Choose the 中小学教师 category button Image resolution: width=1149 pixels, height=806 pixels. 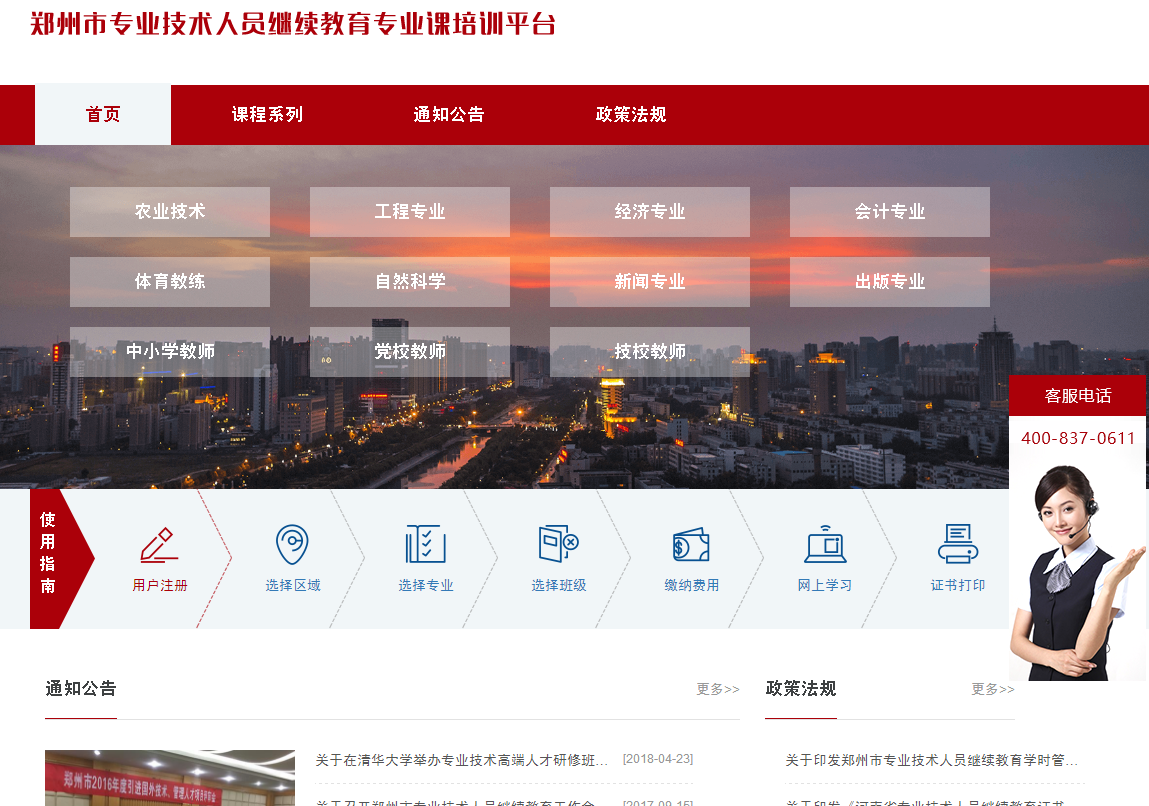(x=170, y=352)
